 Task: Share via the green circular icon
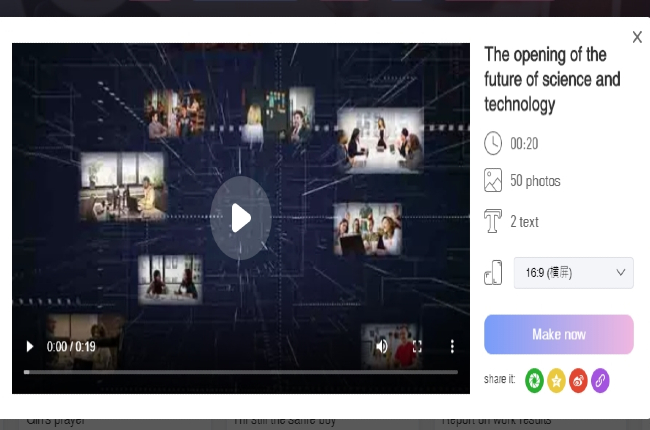[x=534, y=380]
